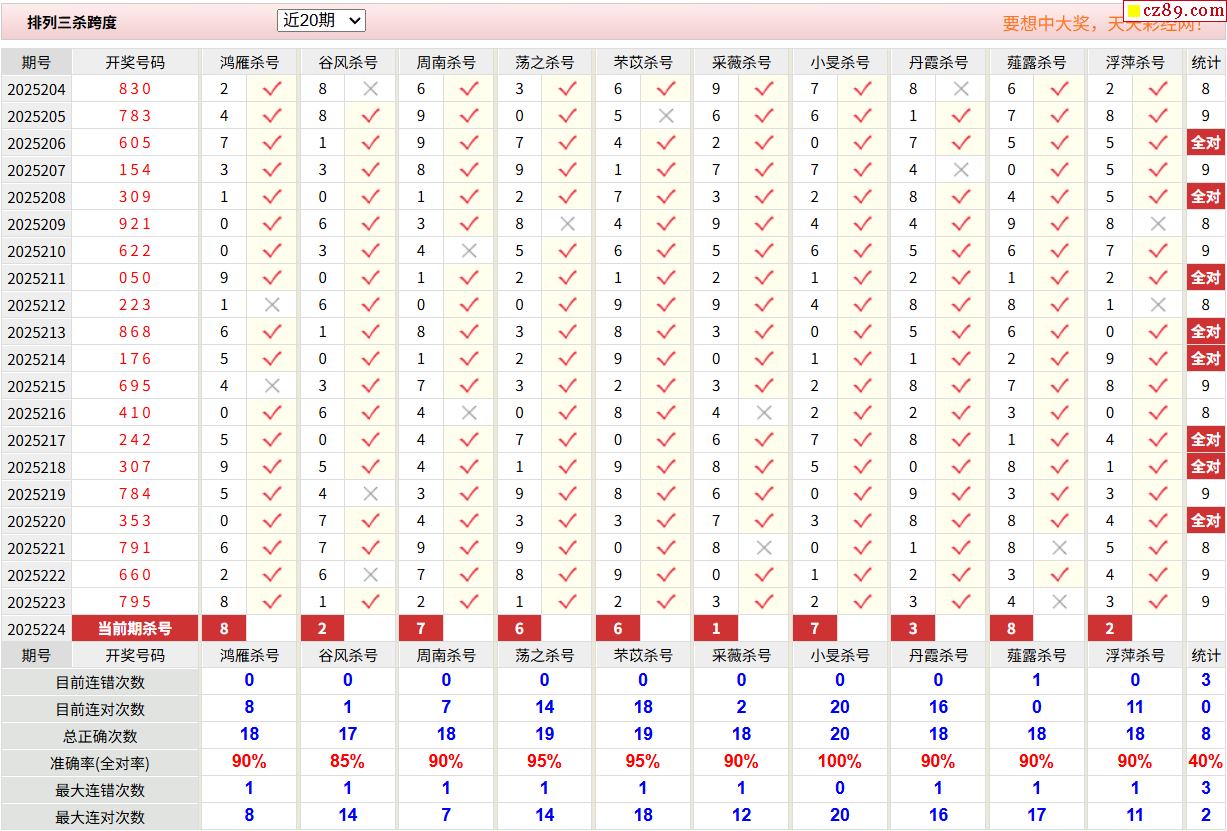Click the cross mark for 荡之杀号 in row 2025209

coord(567,224)
